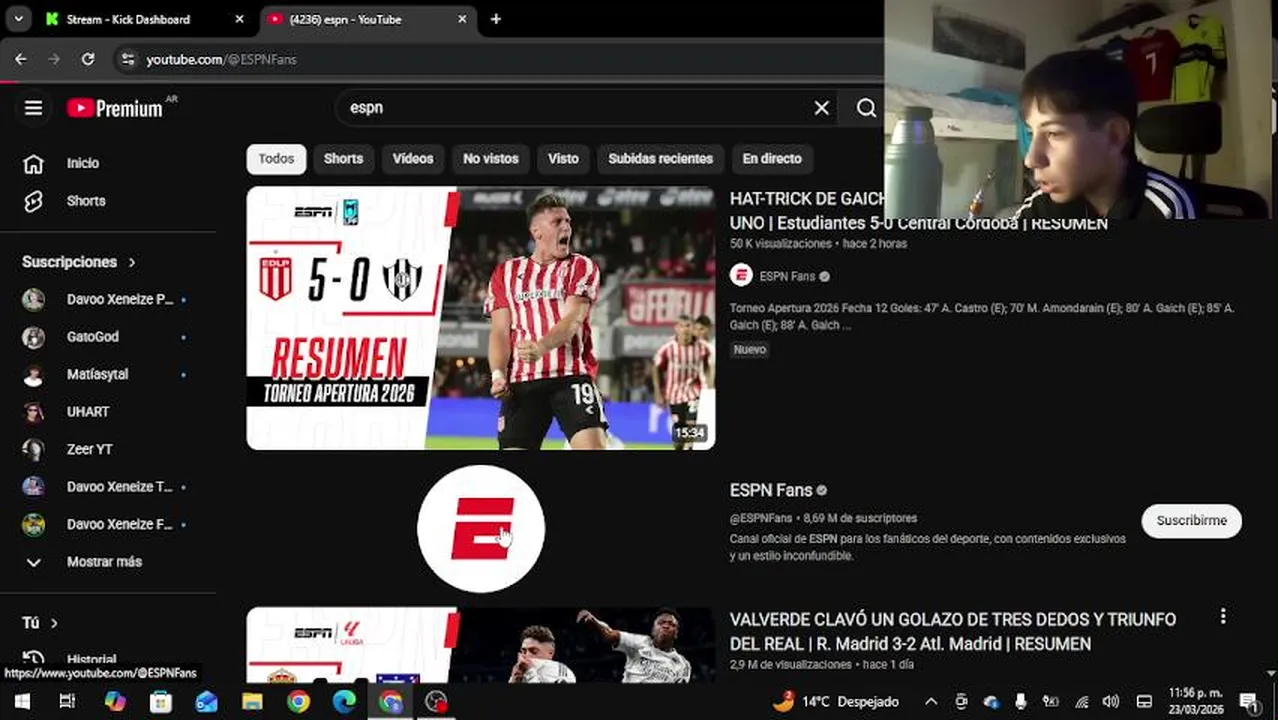This screenshot has width=1278, height=720.
Task: Select the Subidas recientes filter chip
Action: click(x=660, y=159)
